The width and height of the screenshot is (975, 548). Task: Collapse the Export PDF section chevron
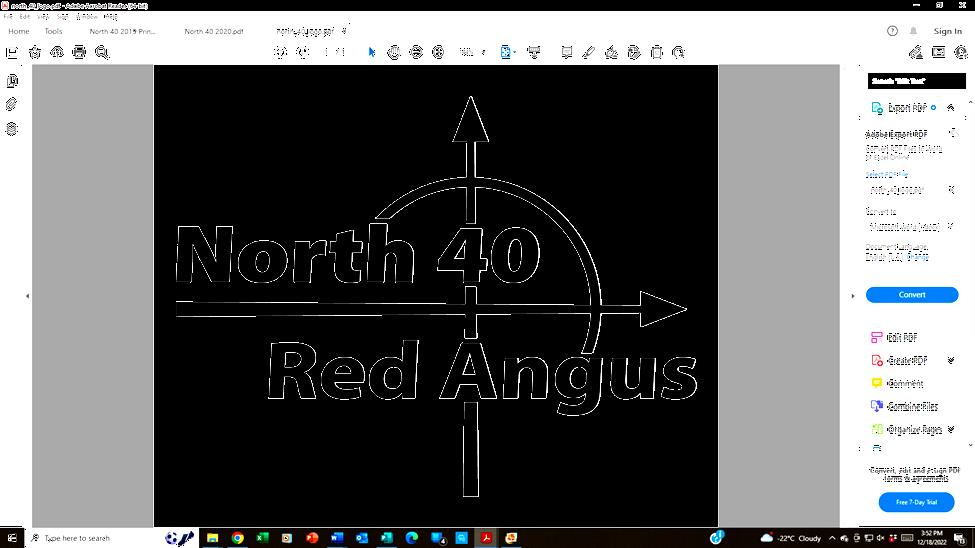click(x=951, y=108)
